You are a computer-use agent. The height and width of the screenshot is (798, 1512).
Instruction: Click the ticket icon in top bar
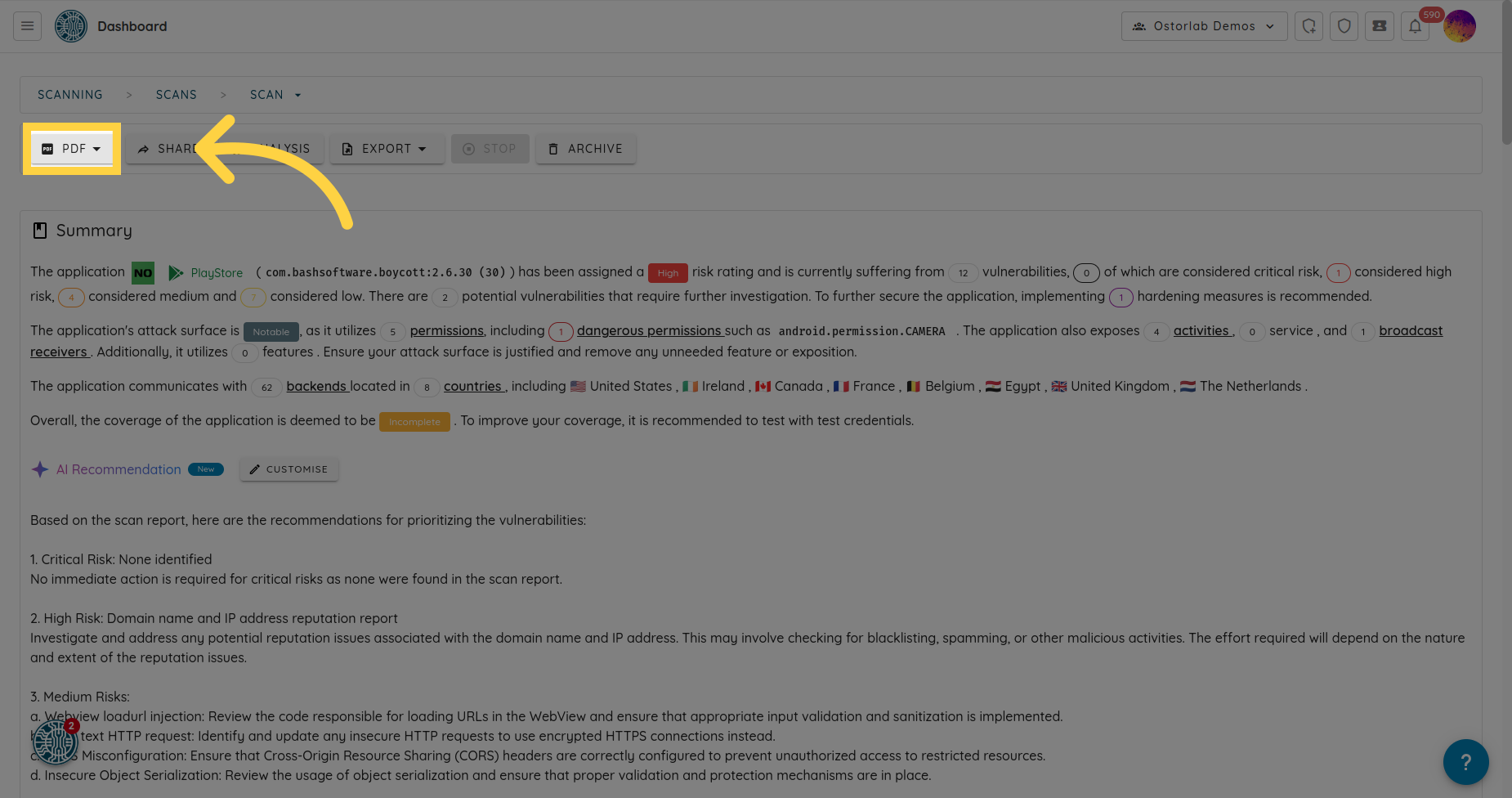(1380, 26)
